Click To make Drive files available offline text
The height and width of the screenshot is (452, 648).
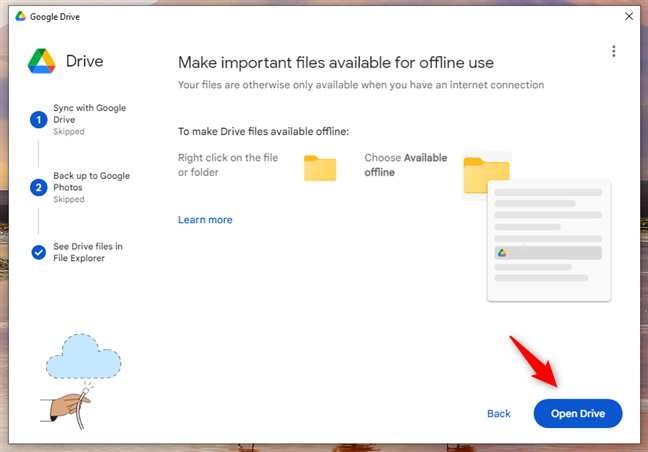pyautogui.click(x=263, y=131)
